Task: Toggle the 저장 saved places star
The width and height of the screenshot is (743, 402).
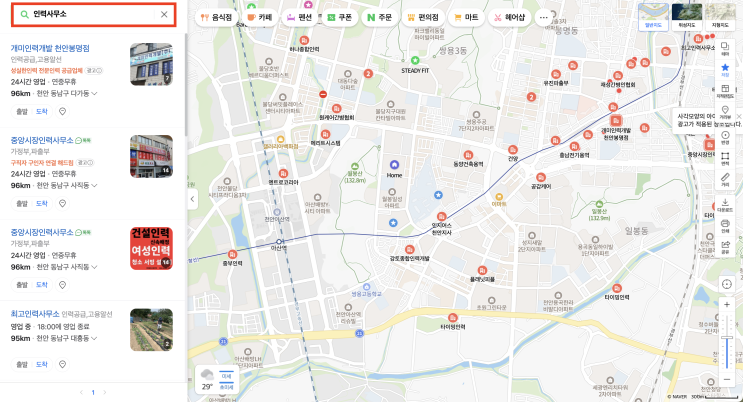Action: pos(725,70)
